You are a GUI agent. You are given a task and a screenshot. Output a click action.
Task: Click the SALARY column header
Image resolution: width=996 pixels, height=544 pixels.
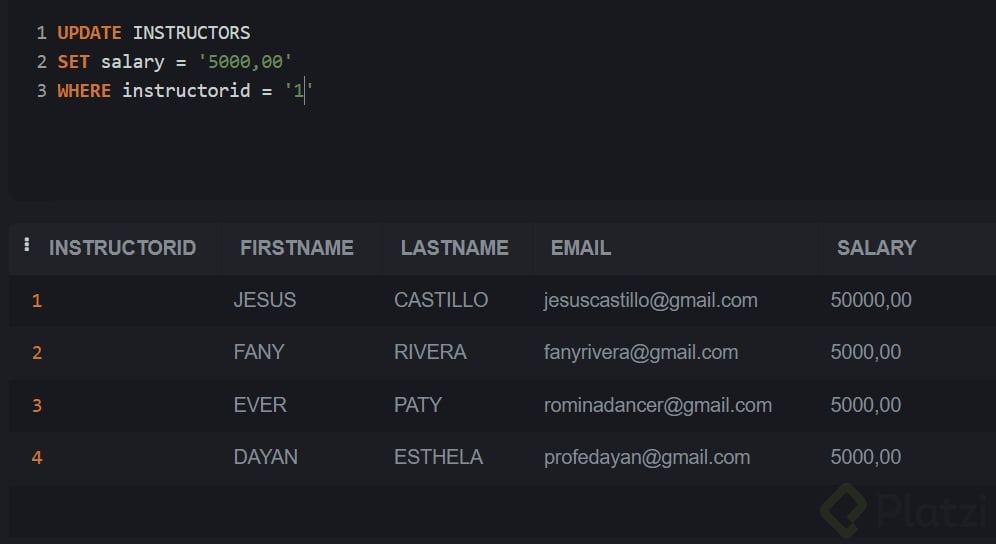pos(876,248)
